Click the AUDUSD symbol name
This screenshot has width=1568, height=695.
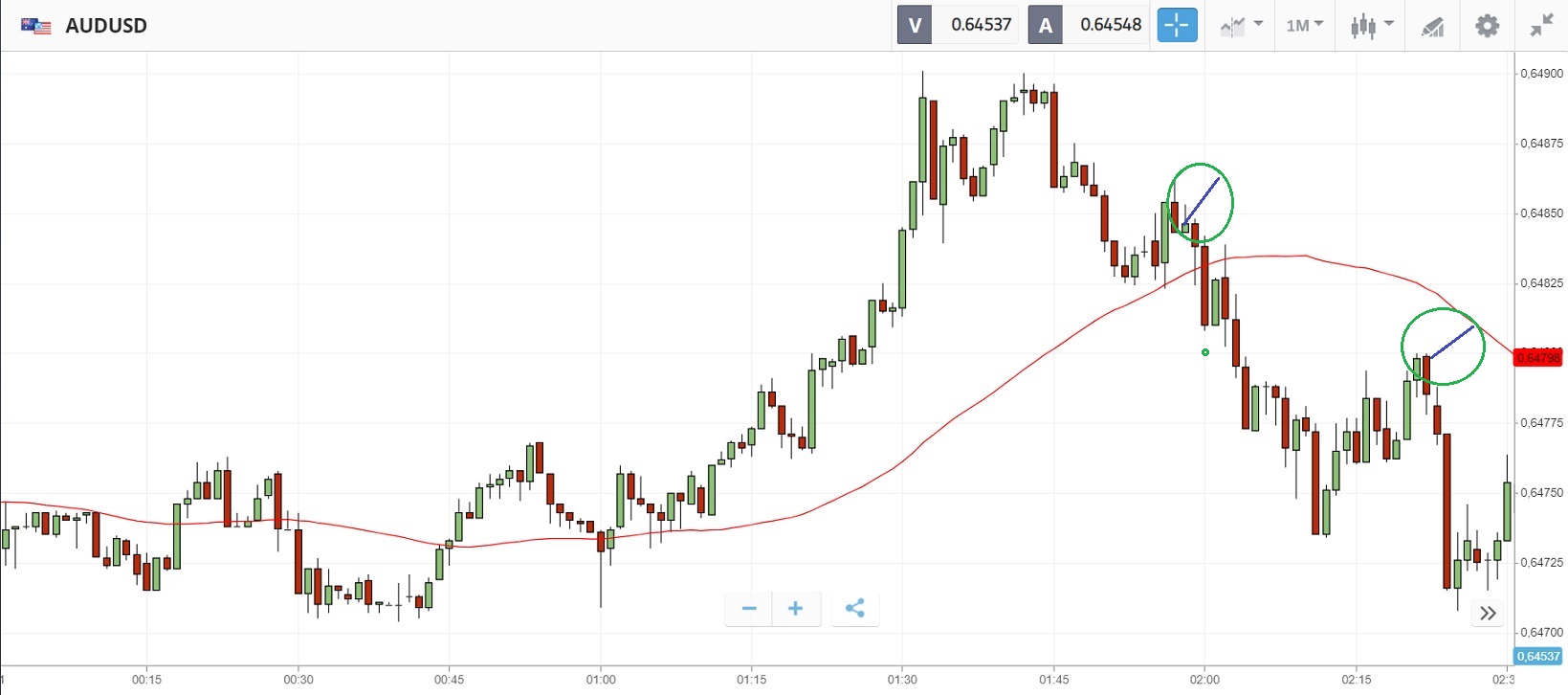tap(106, 26)
